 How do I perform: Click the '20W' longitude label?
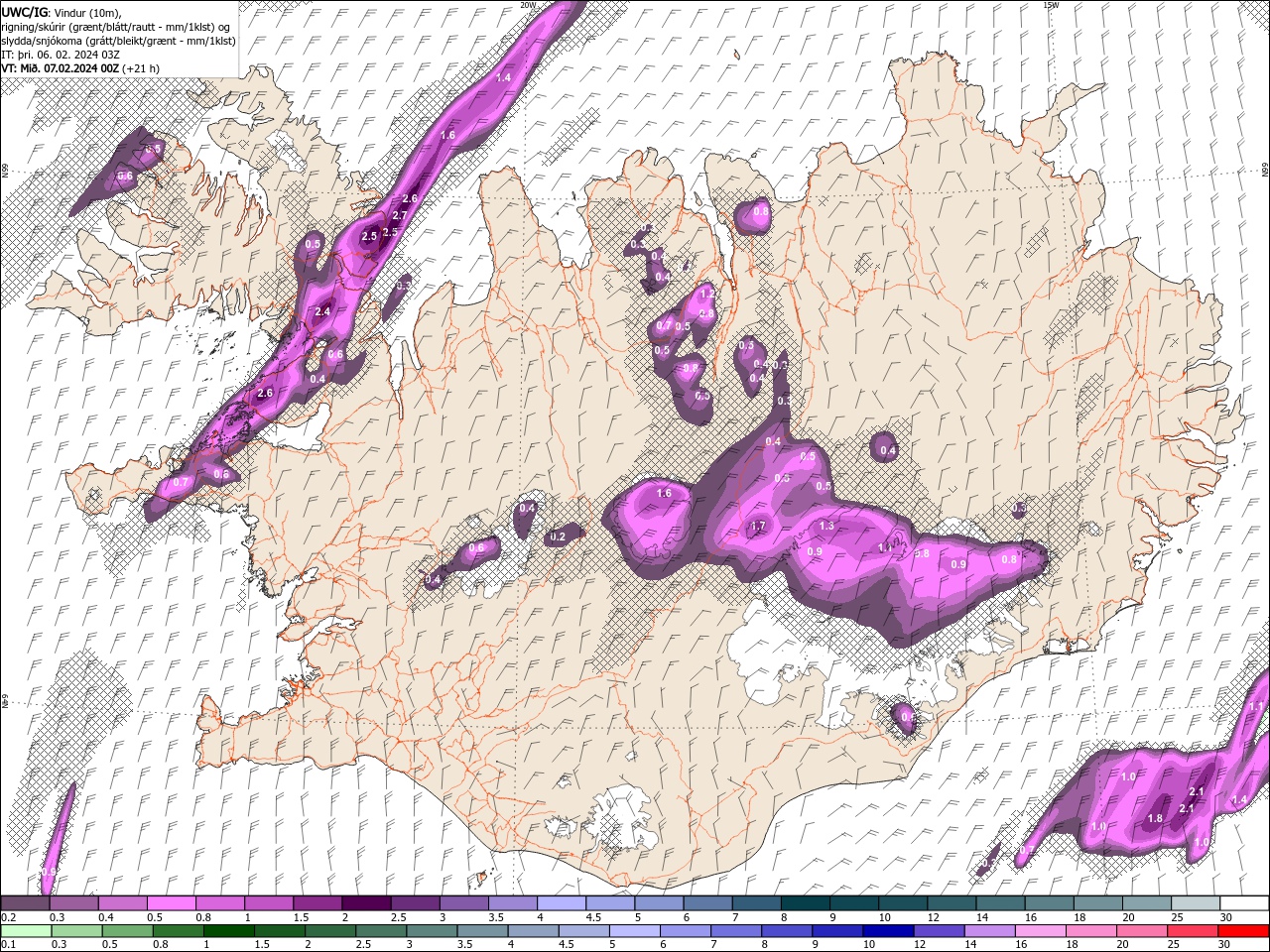[528, 5]
